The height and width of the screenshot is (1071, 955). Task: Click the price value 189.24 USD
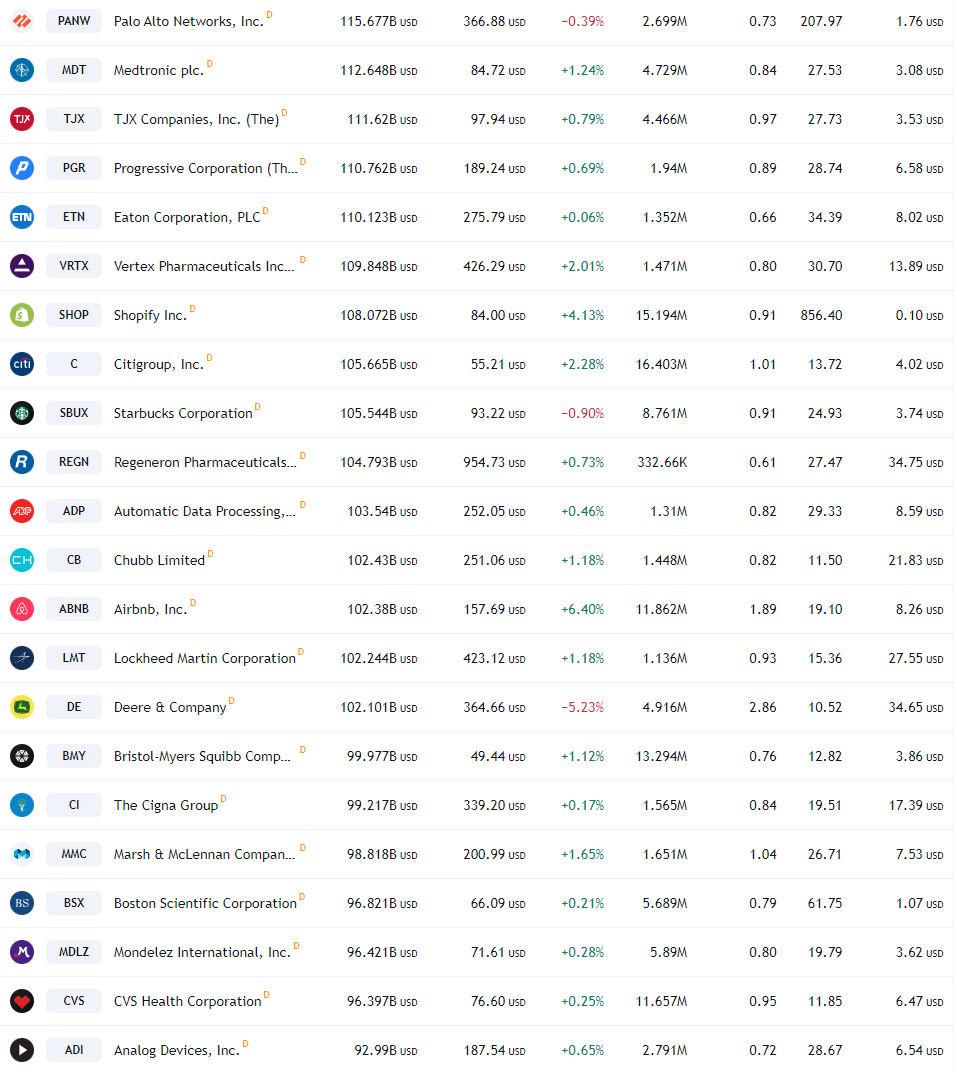point(495,169)
